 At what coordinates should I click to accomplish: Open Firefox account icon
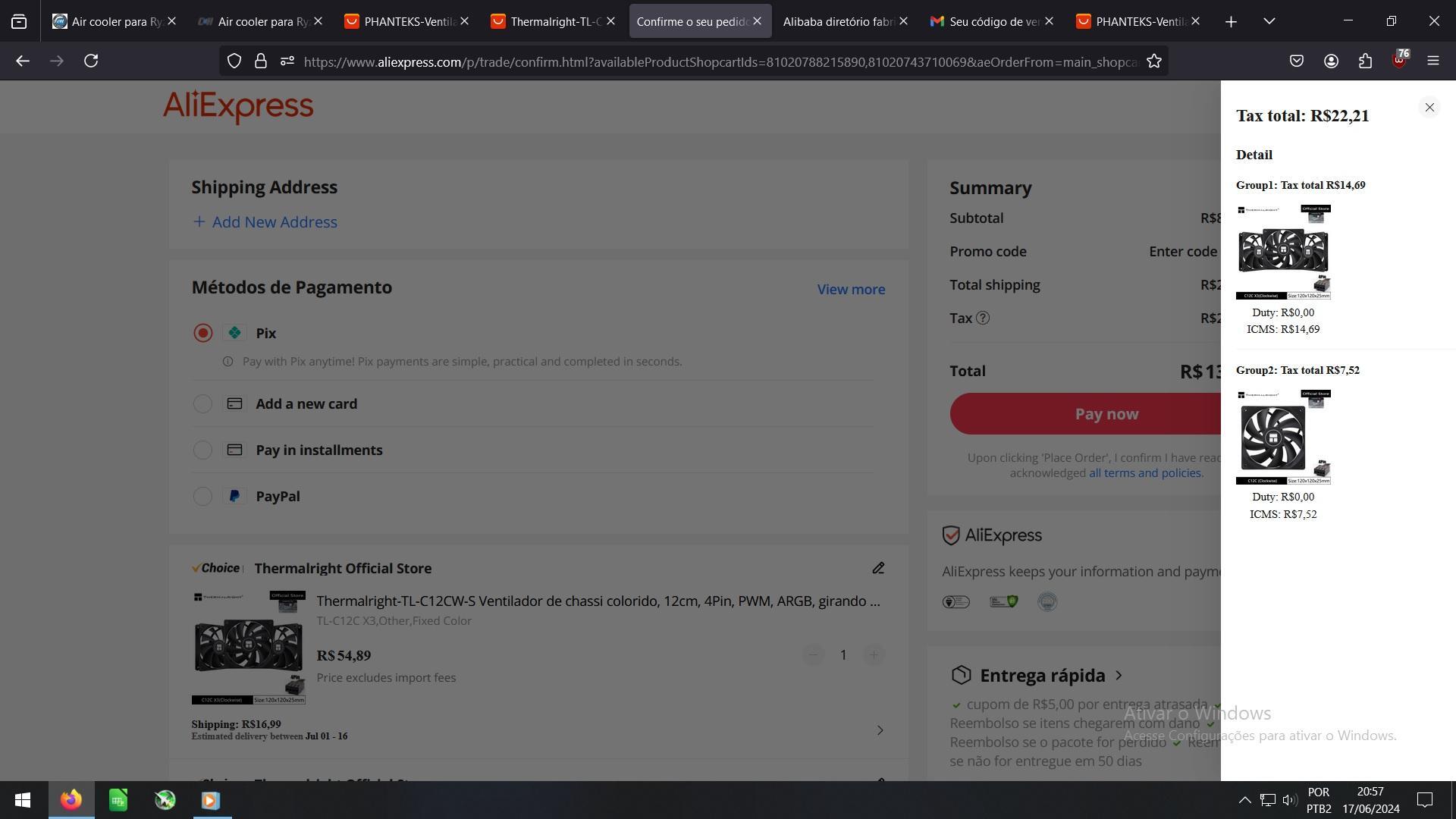[1331, 61]
